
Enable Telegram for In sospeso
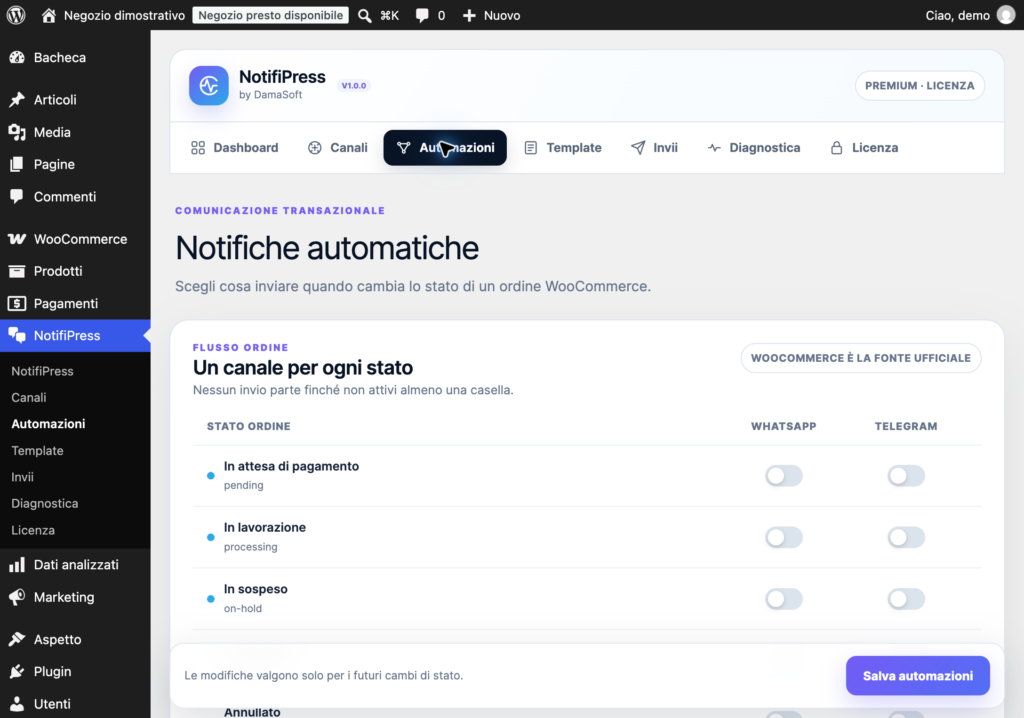coord(906,598)
